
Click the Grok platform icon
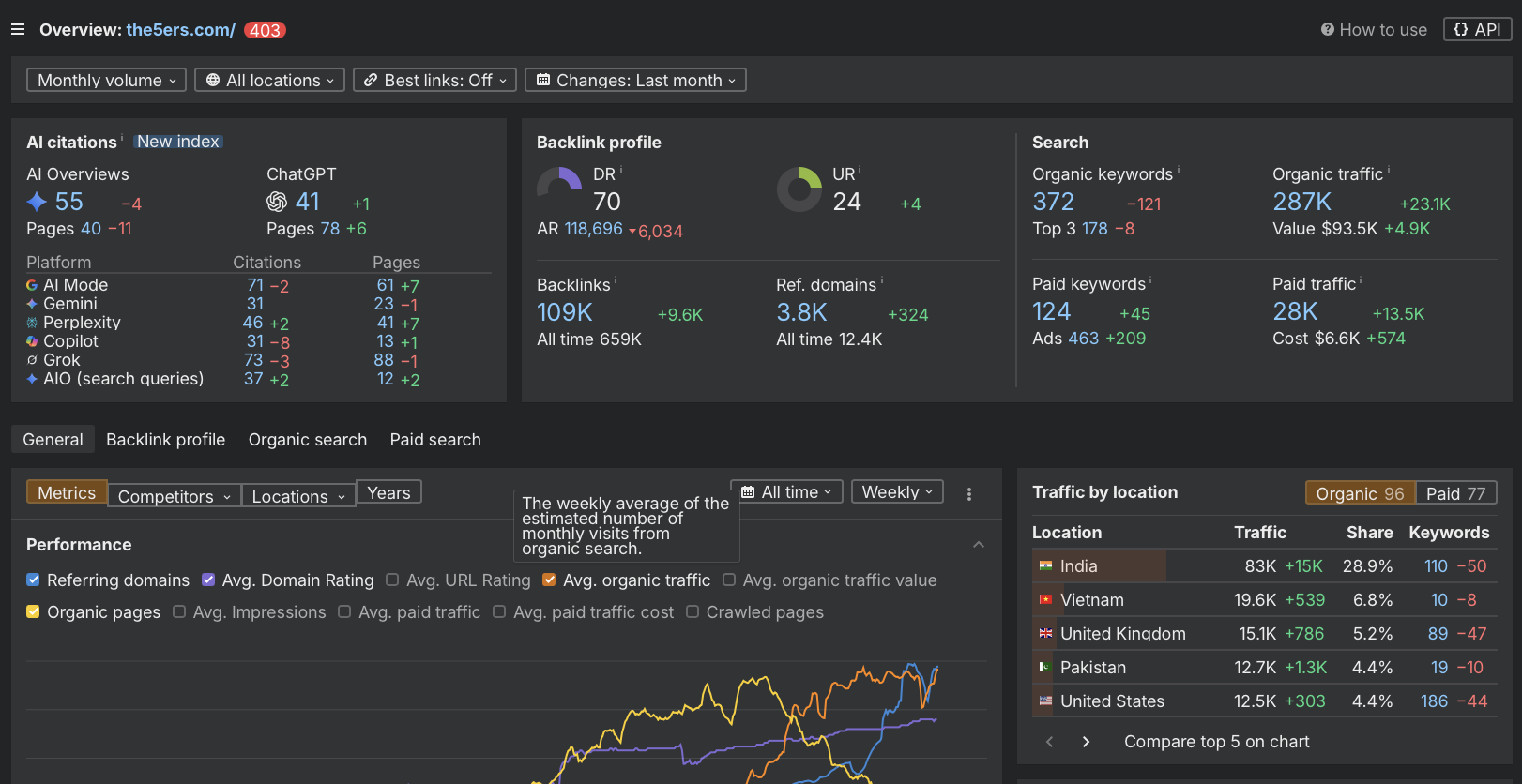click(32, 360)
